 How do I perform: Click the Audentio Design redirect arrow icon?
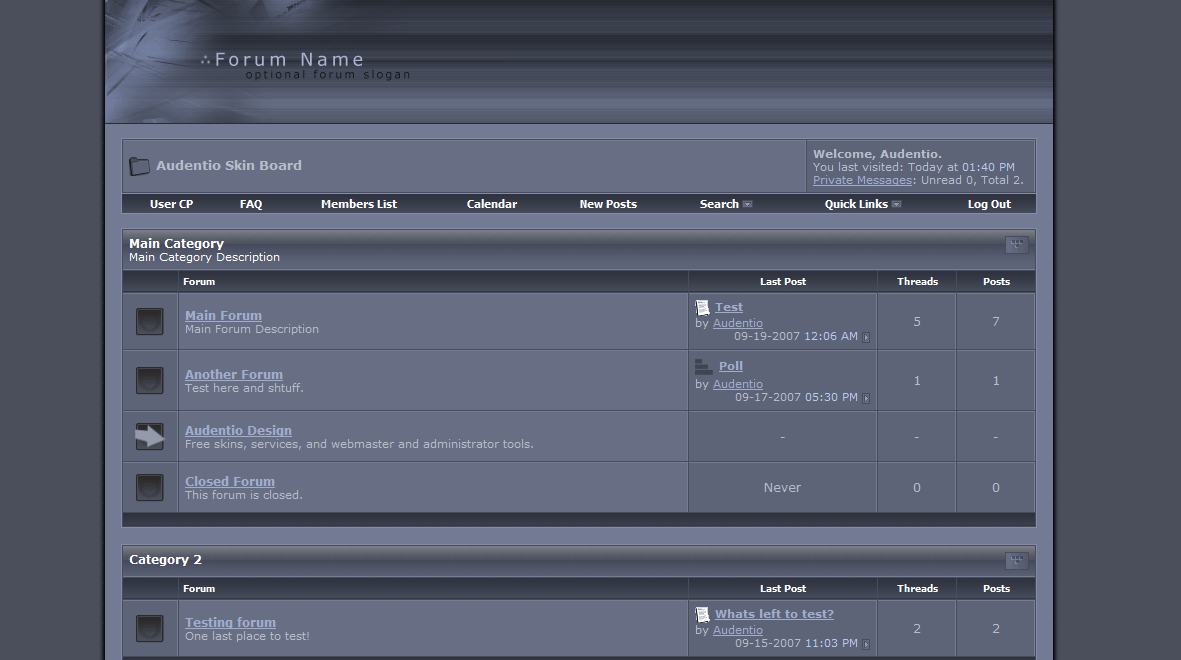149,436
